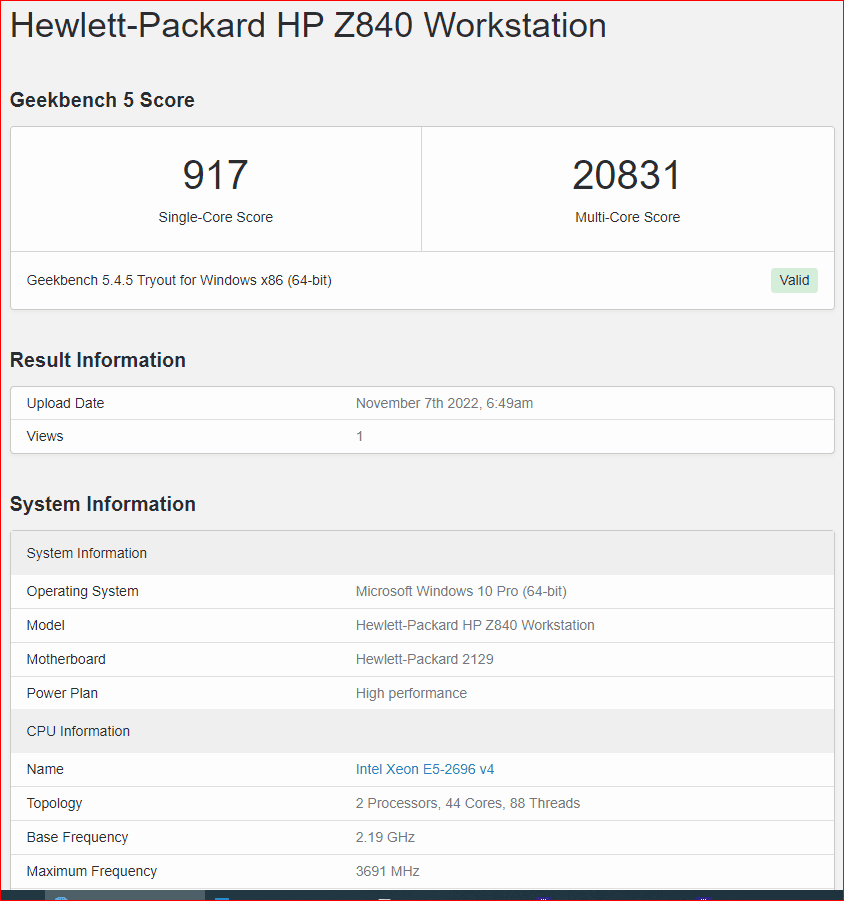This screenshot has width=844, height=901.
Task: Click the "Multi-Core Score" label
Action: tap(627, 217)
